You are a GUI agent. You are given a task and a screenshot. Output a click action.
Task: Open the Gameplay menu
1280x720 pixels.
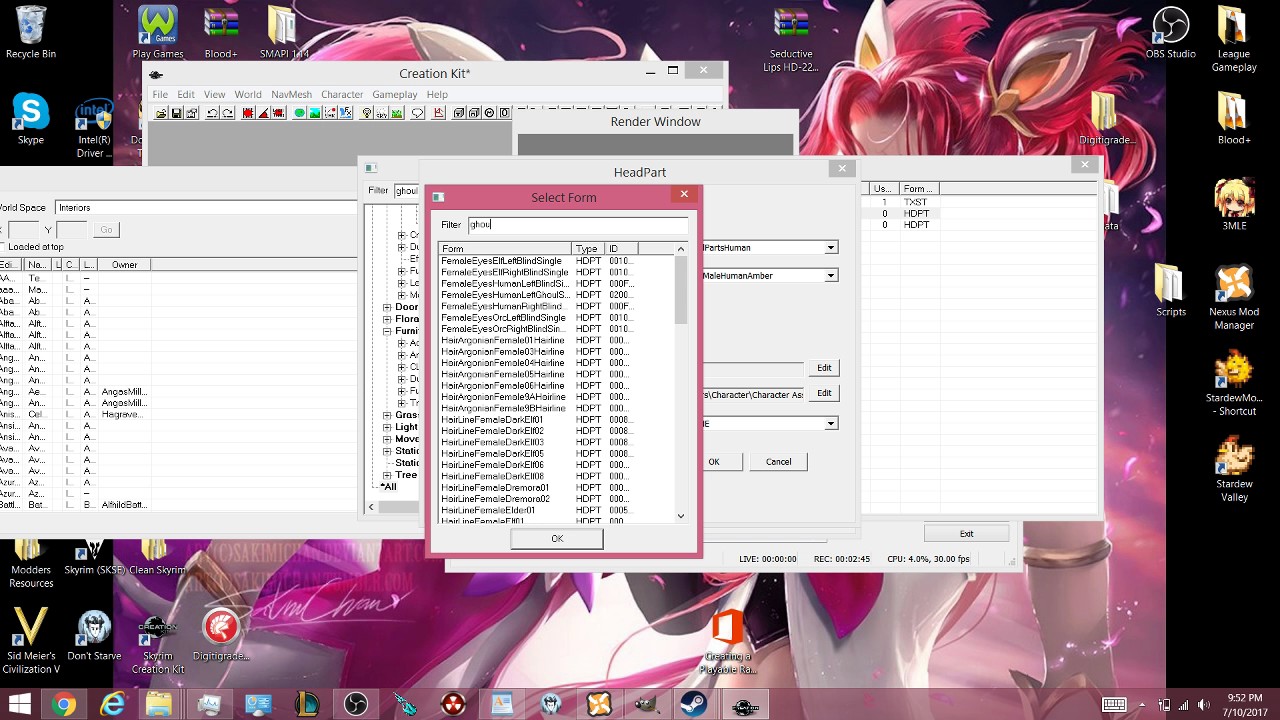[x=394, y=94]
